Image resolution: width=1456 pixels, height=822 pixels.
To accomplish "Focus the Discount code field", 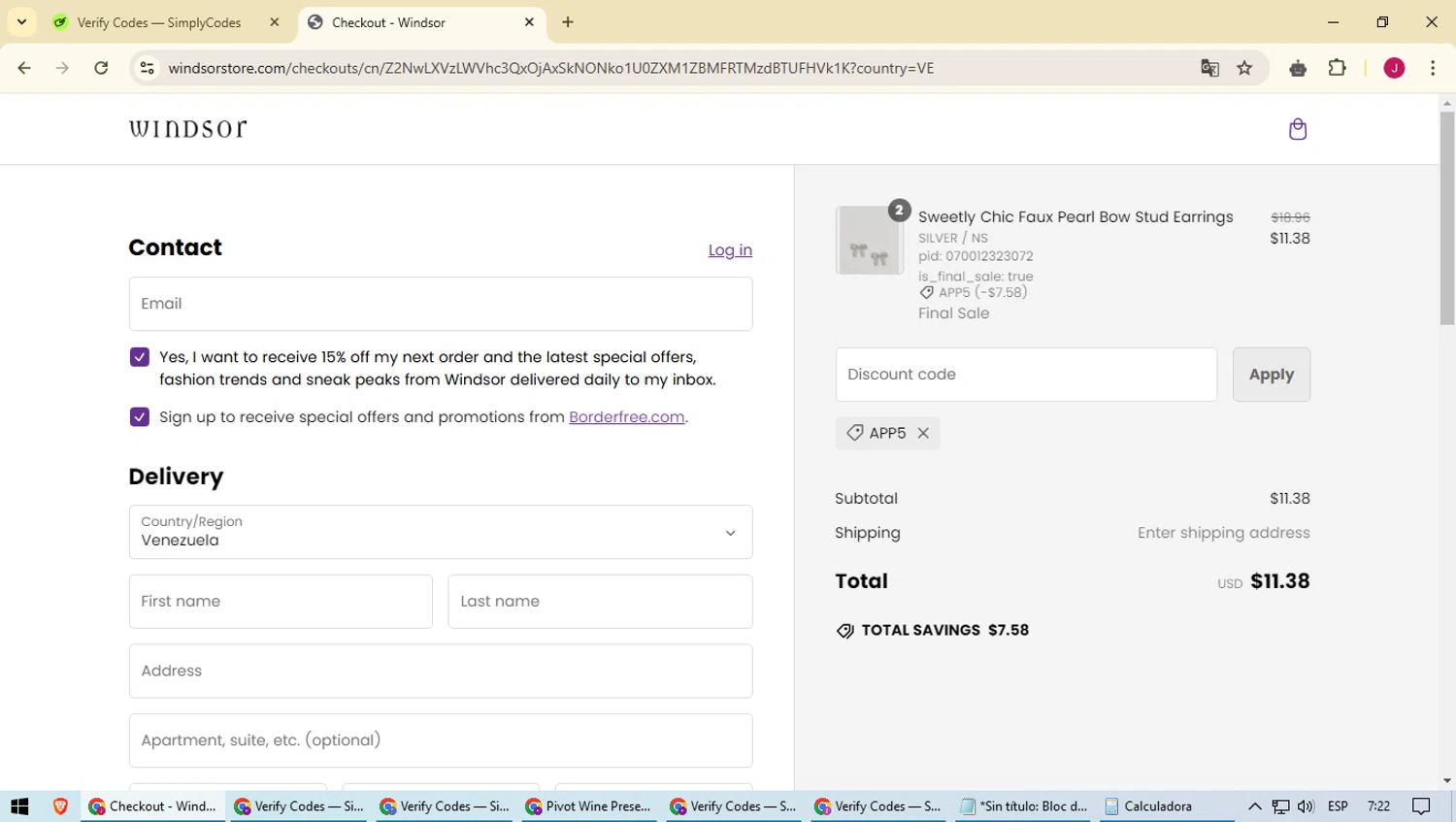I will pyautogui.click(x=1026, y=375).
